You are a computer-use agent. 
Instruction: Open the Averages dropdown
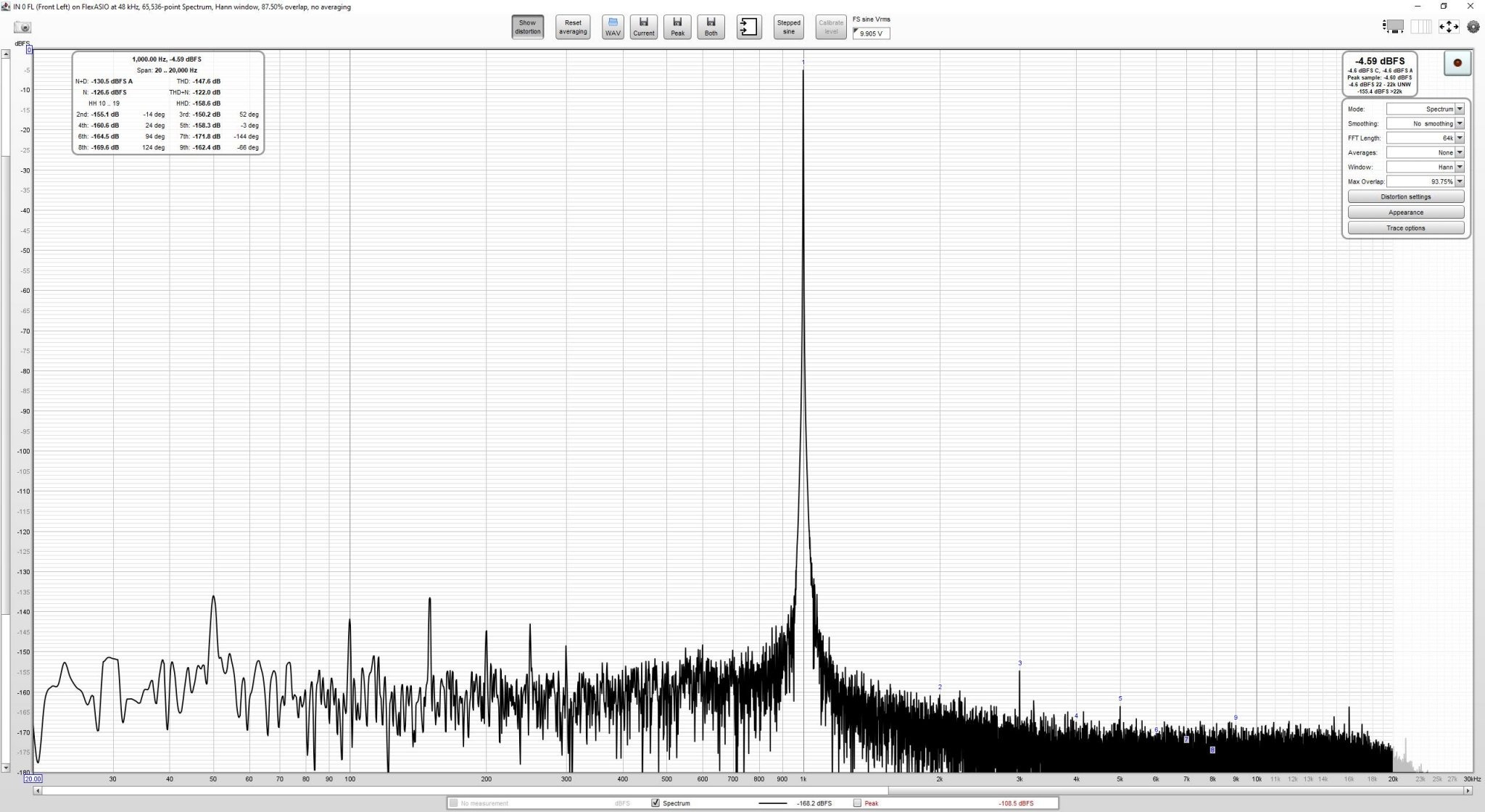point(1425,152)
